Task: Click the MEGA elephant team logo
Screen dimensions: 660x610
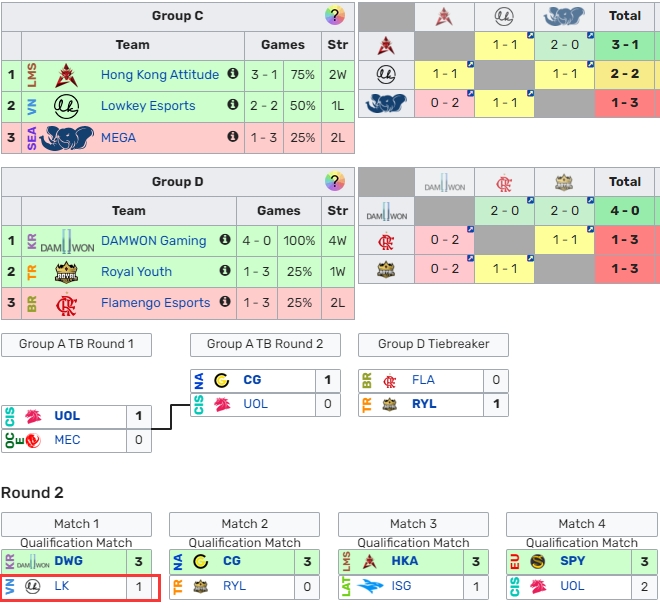Action: (x=67, y=137)
